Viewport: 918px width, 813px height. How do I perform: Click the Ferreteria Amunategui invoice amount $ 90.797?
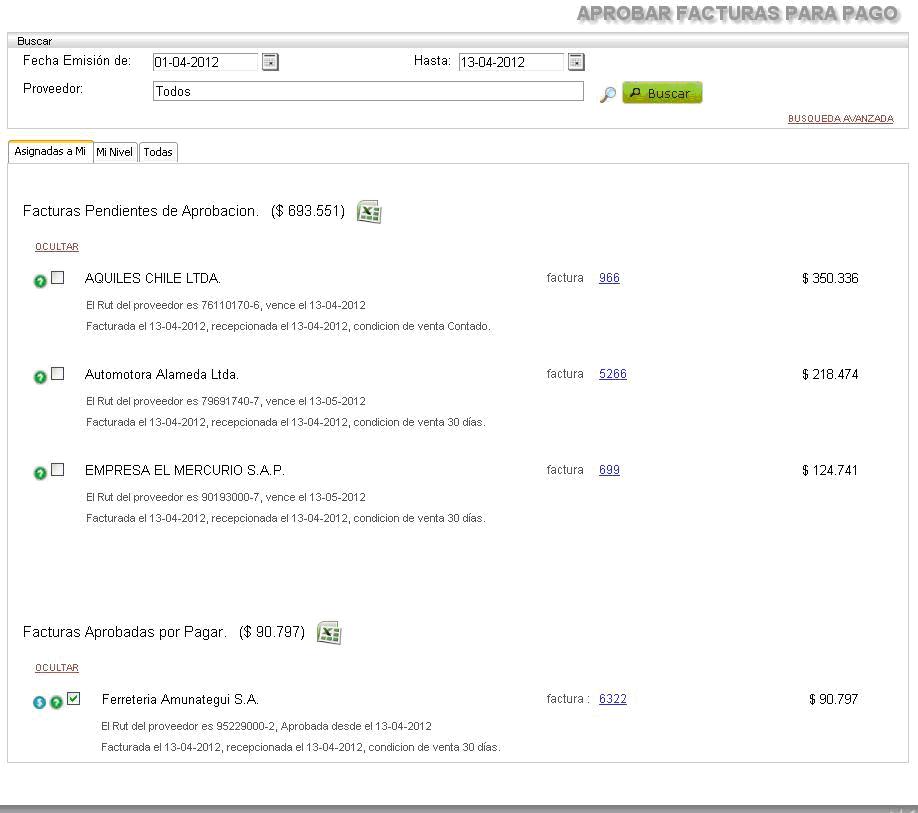(834, 699)
